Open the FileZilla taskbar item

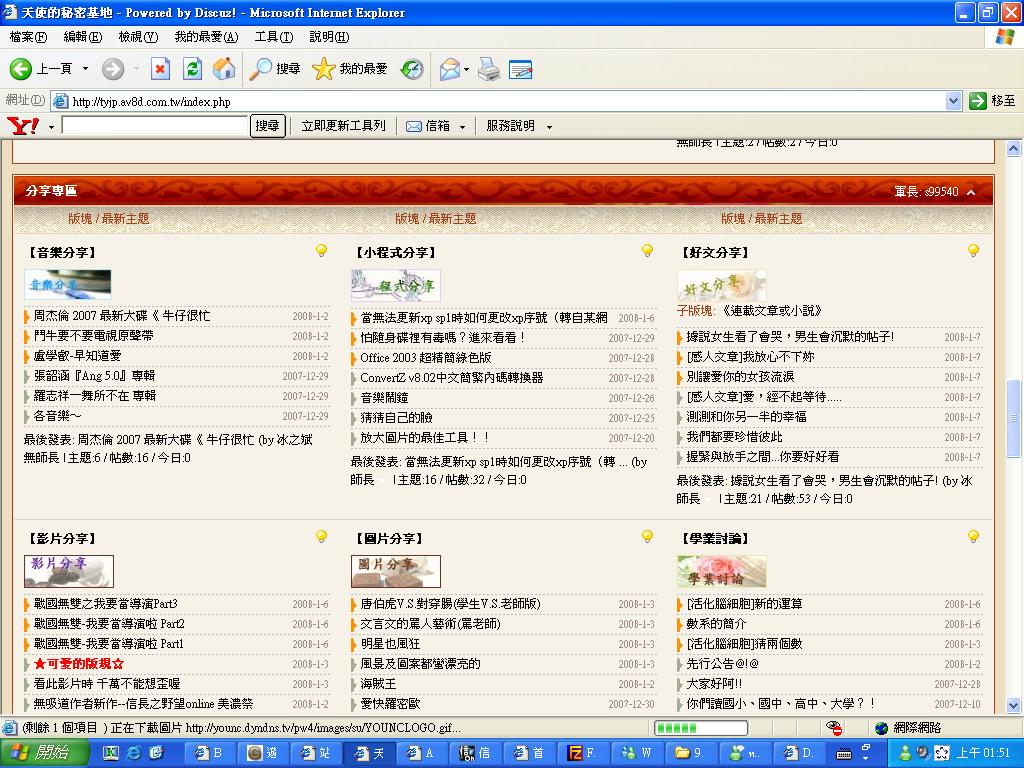coord(581,753)
